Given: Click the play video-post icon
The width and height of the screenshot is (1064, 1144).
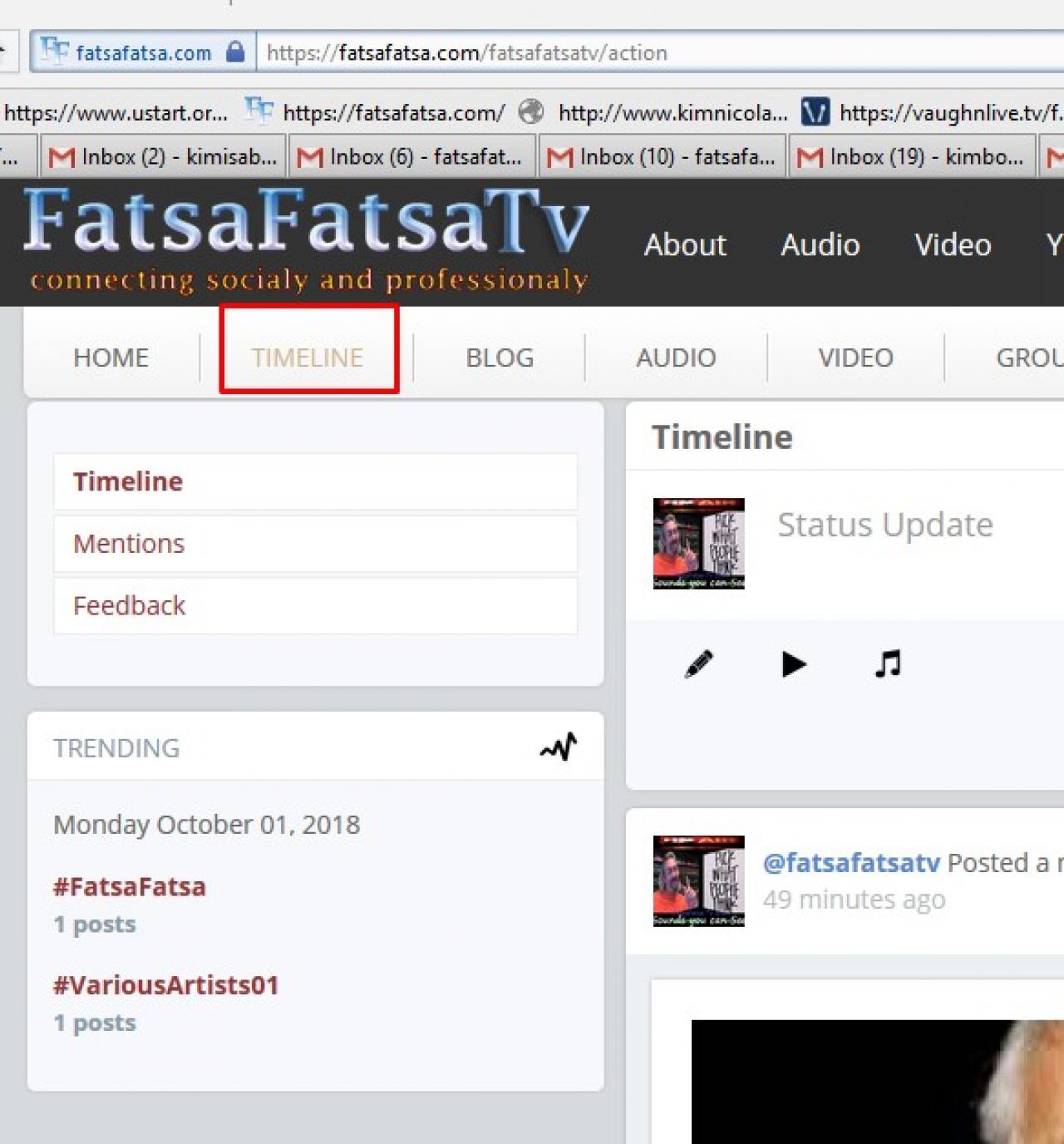Looking at the screenshot, I should coord(794,664).
